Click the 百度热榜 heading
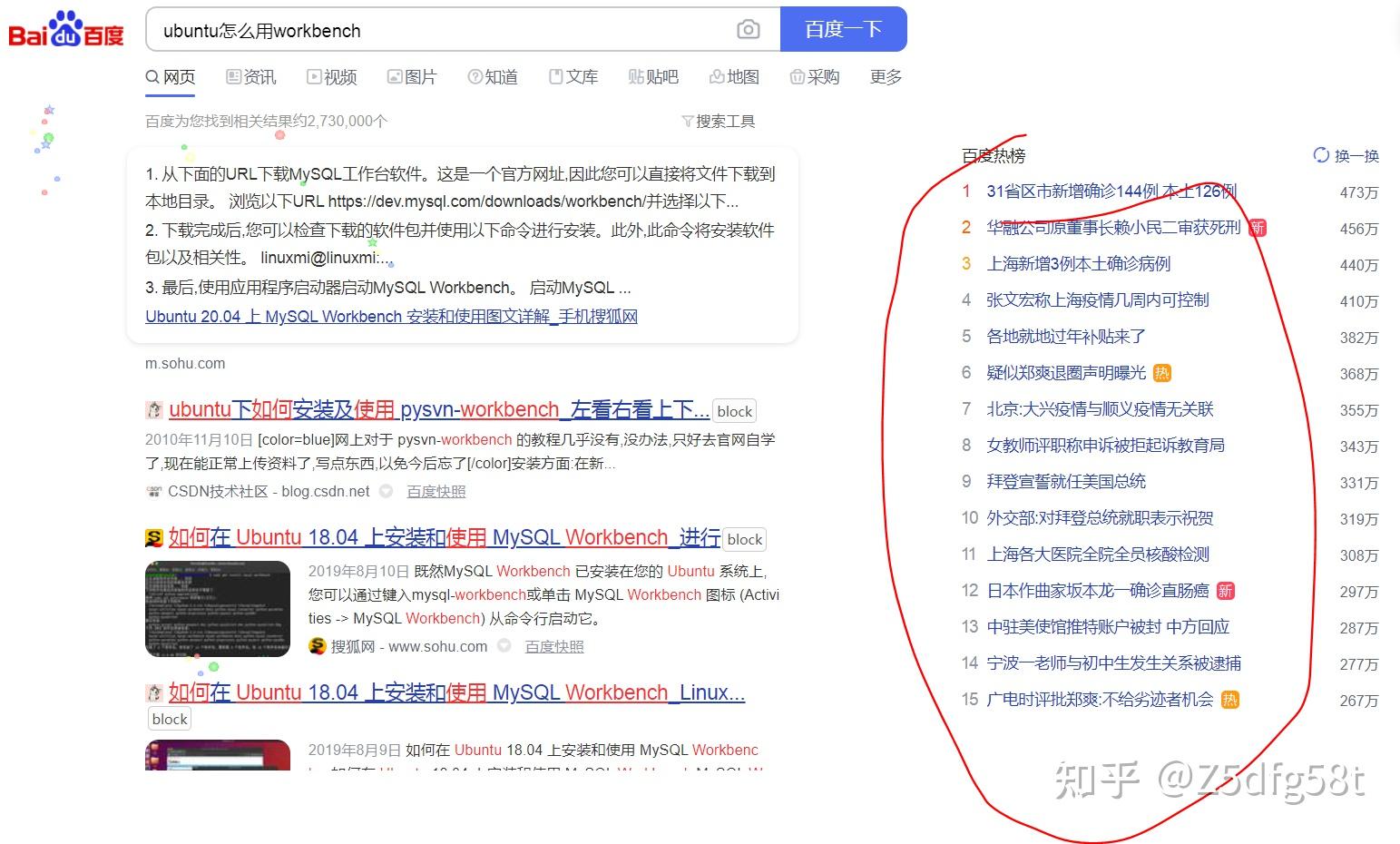Screen dimensions: 1400x844 point(994,156)
